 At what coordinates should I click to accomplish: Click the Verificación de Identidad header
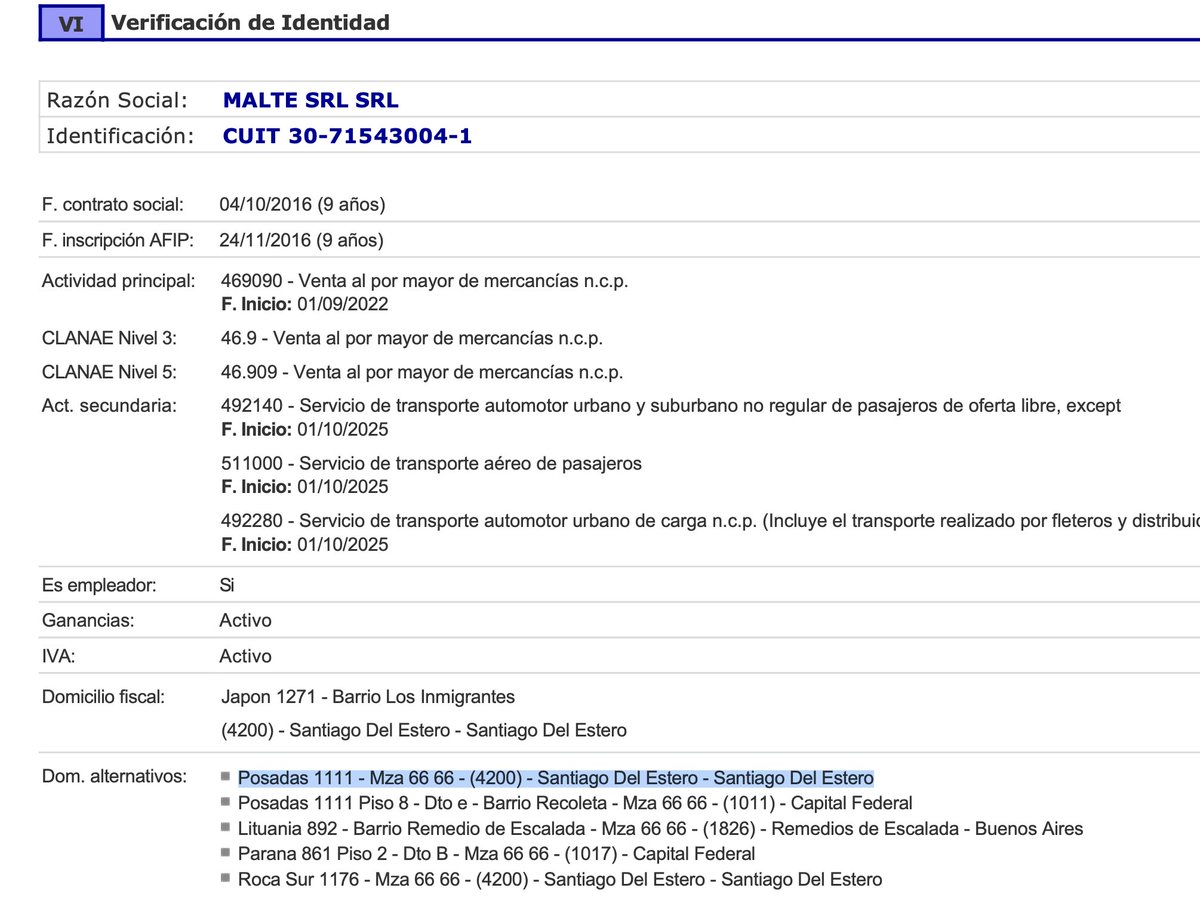pos(253,21)
